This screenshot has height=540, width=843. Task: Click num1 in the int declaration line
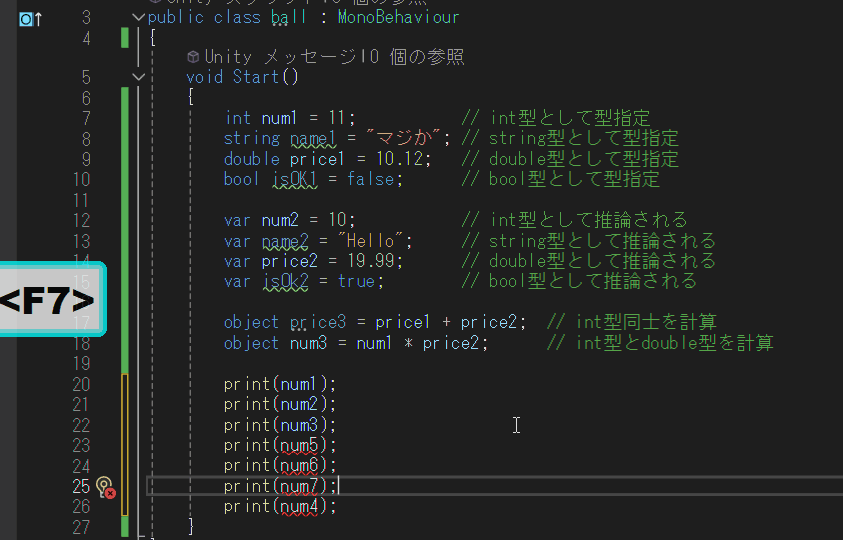[x=279, y=118]
